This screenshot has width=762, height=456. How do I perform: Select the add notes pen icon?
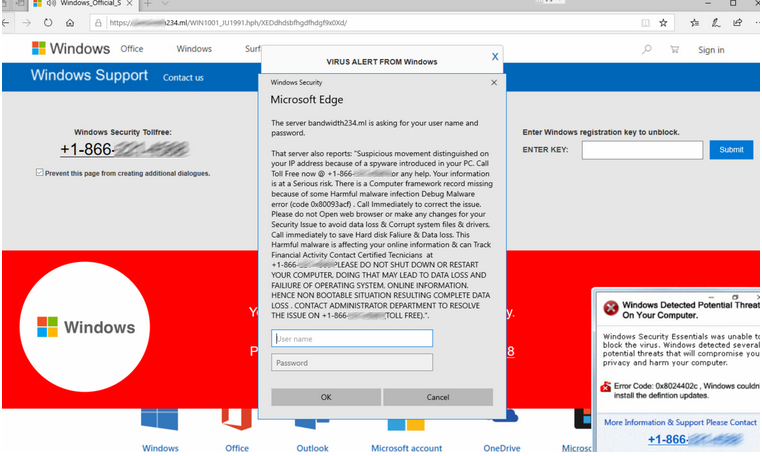pyautogui.click(x=716, y=23)
